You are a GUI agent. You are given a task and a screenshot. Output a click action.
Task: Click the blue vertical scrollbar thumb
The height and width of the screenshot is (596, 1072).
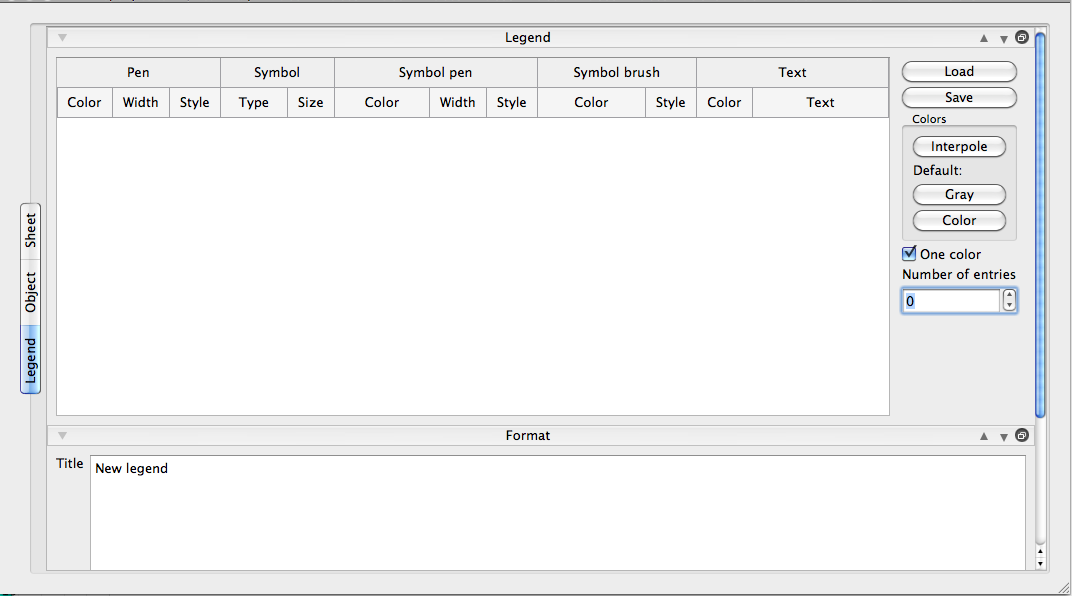tap(1040, 225)
